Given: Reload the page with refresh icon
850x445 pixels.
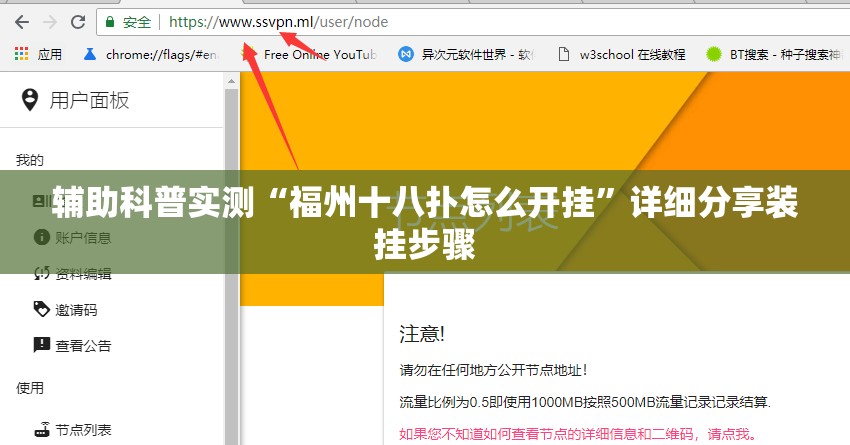Looking at the screenshot, I should (78, 22).
